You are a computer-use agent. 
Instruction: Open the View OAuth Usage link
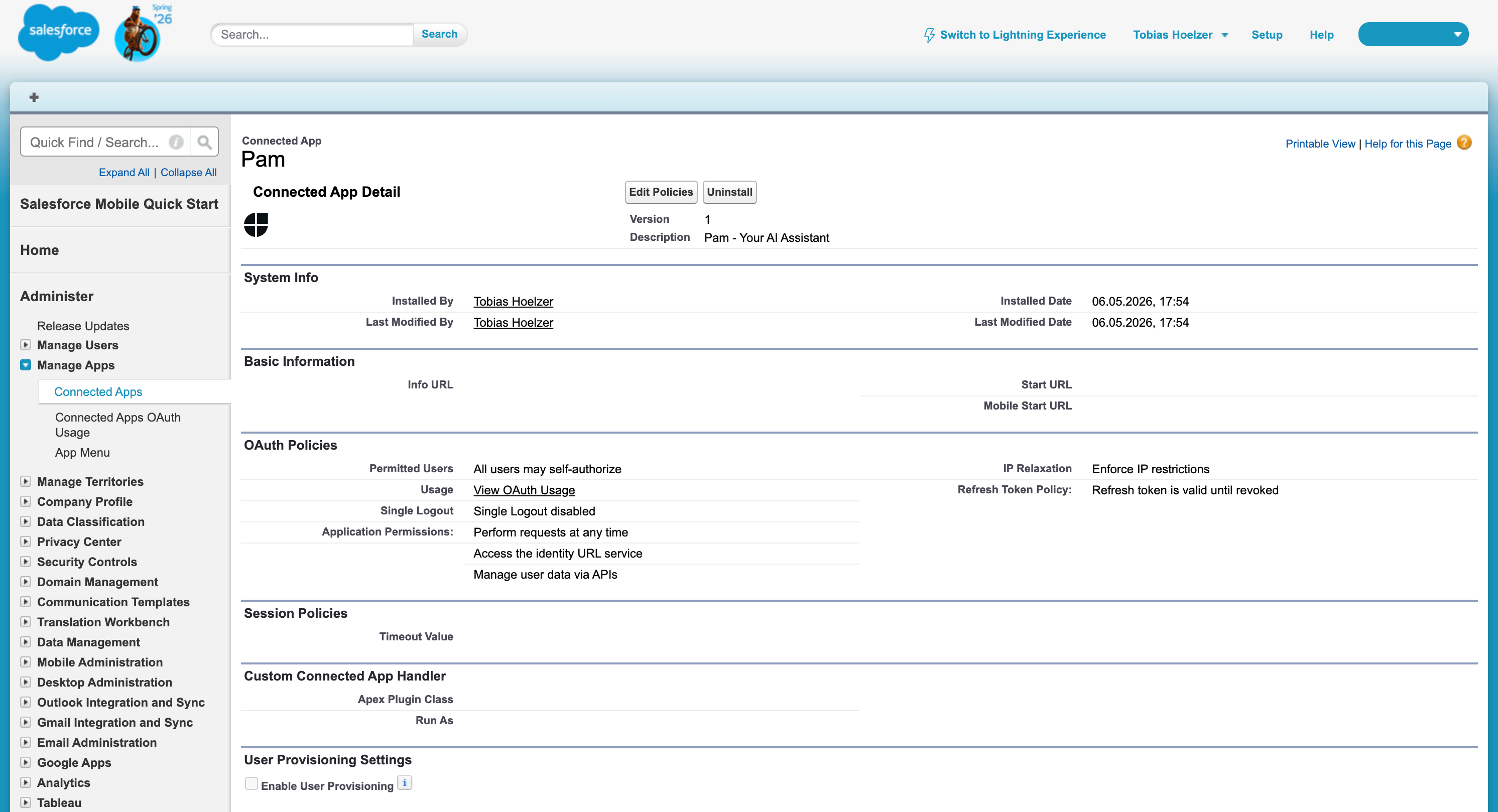pos(524,490)
